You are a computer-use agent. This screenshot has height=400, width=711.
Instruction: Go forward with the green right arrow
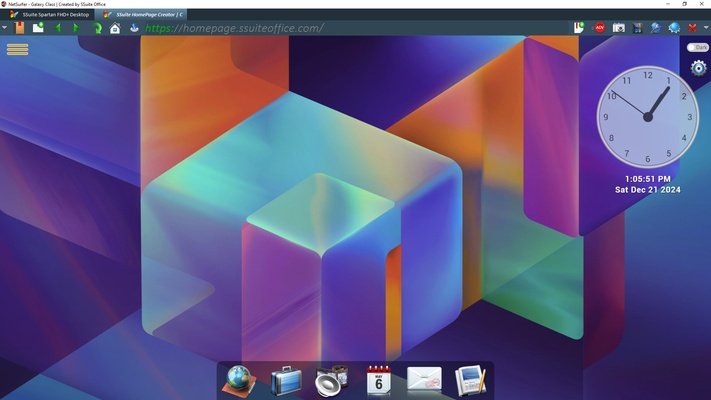[x=76, y=28]
